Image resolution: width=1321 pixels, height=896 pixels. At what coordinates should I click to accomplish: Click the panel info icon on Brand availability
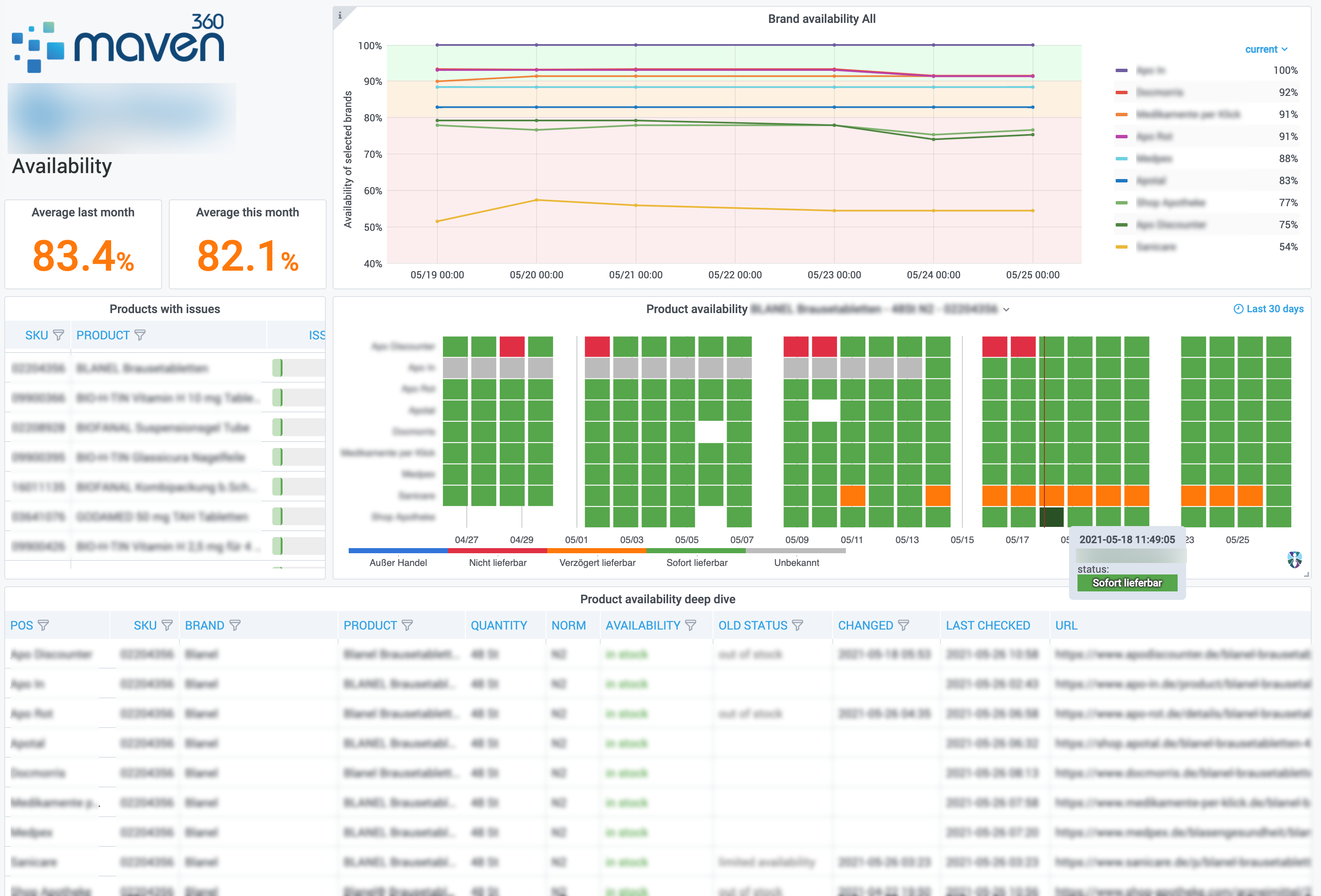point(340,15)
